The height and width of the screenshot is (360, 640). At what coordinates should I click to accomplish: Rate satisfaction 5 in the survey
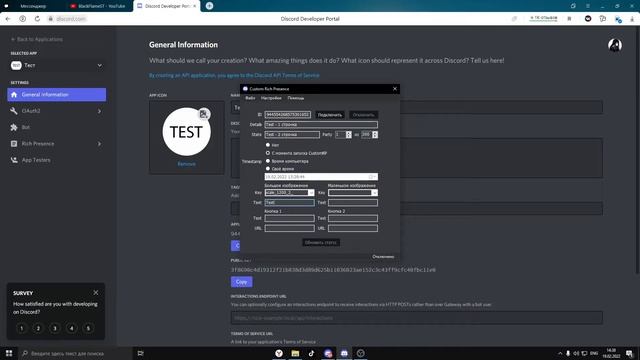point(88,328)
